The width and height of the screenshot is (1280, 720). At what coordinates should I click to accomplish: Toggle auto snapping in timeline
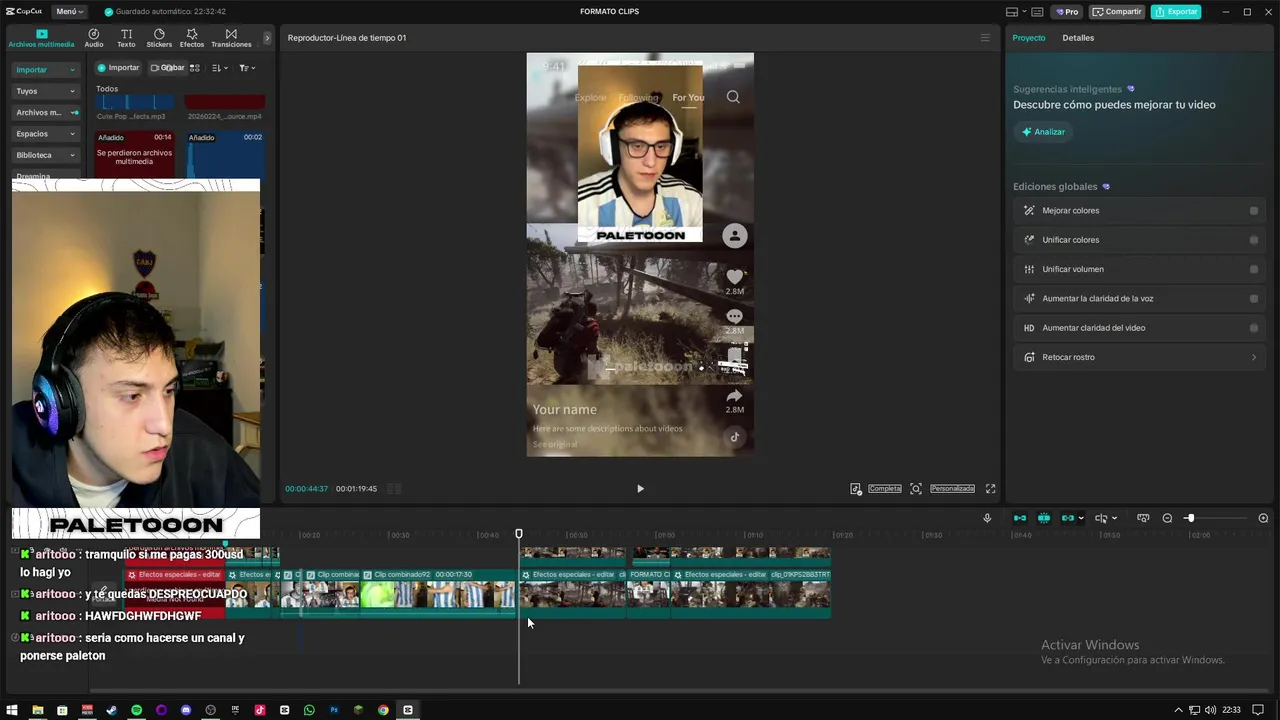pyautogui.click(x=1044, y=518)
